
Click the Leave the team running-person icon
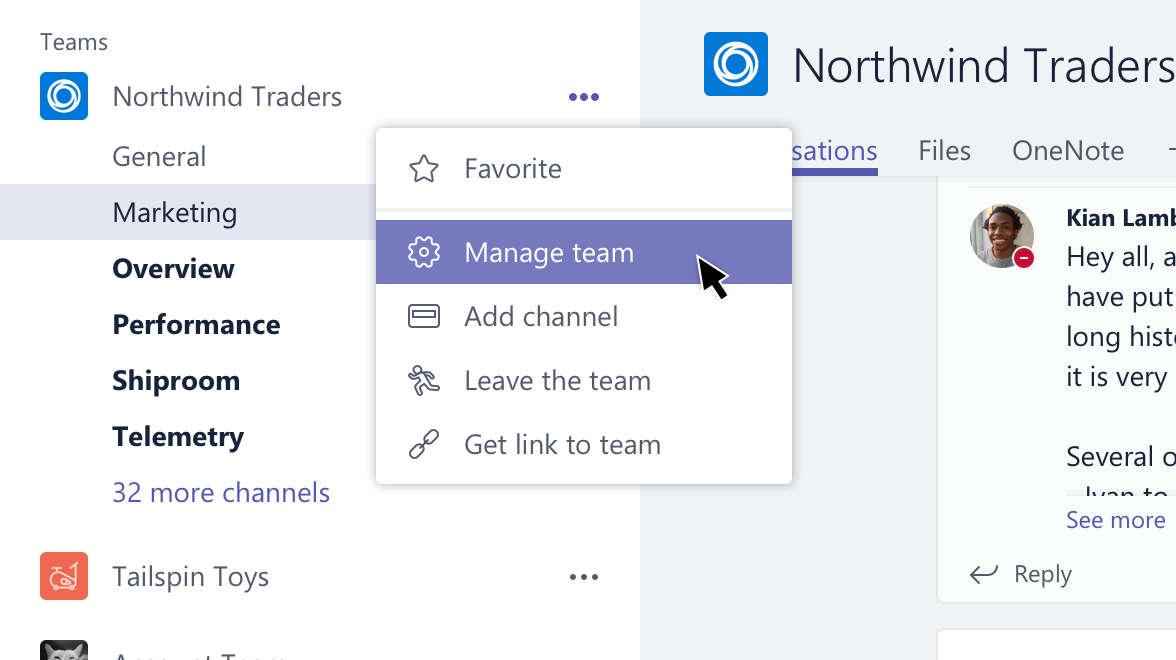tap(424, 380)
